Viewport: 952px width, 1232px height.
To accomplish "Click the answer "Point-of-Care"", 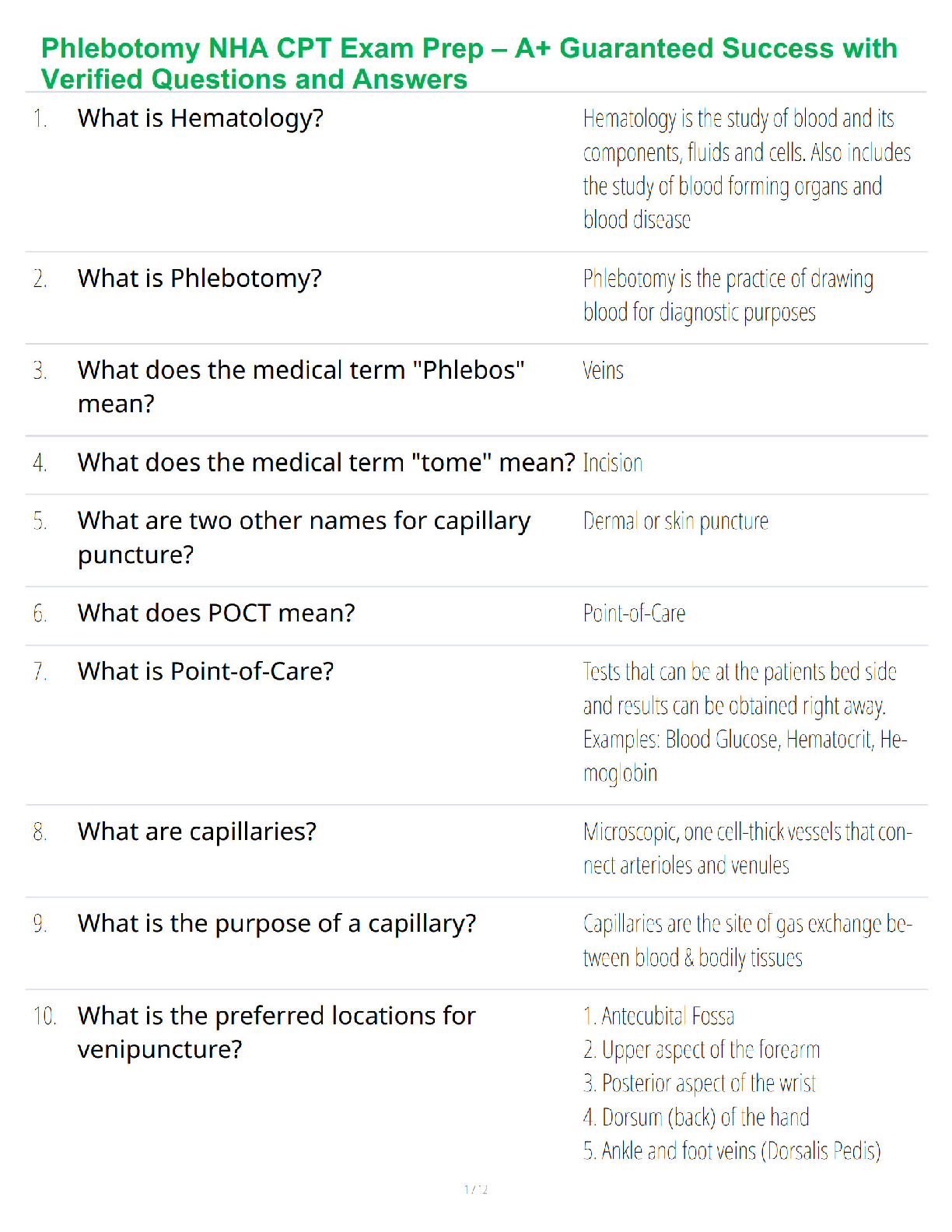I will pos(634,614).
